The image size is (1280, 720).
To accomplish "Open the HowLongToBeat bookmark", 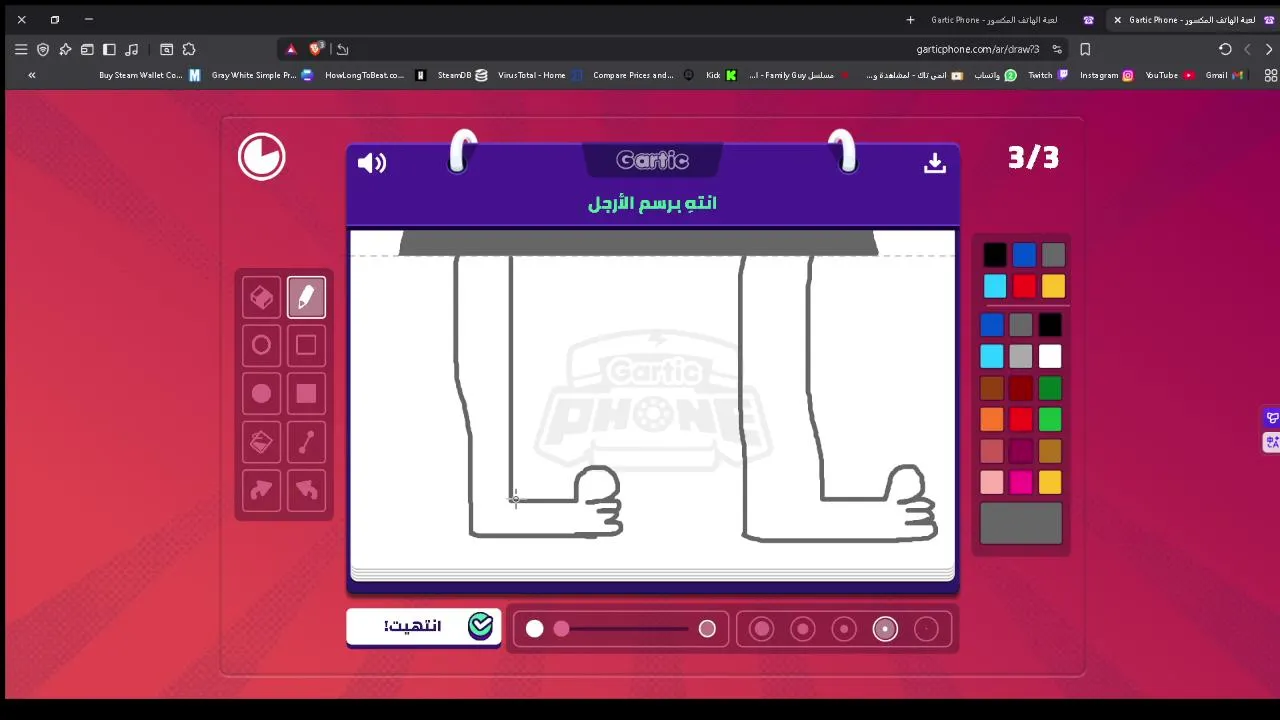I will pos(374,75).
